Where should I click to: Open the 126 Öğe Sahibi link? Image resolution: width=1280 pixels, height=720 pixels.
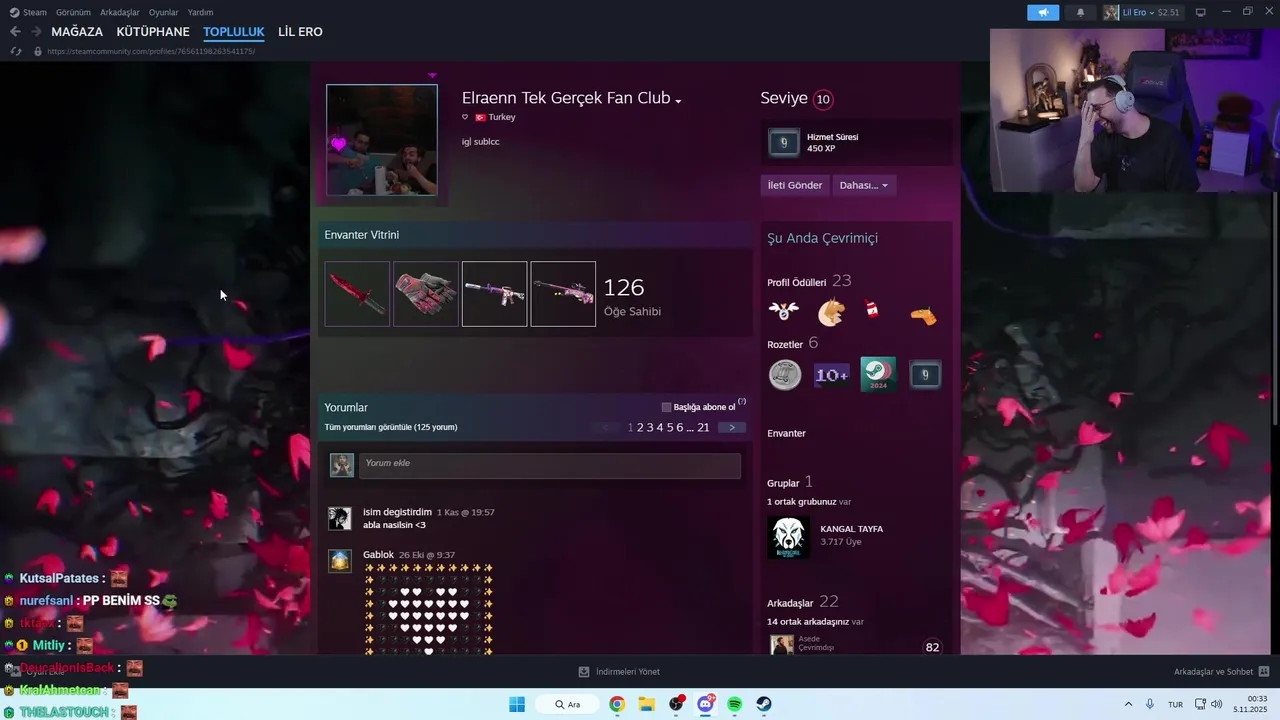tap(632, 296)
